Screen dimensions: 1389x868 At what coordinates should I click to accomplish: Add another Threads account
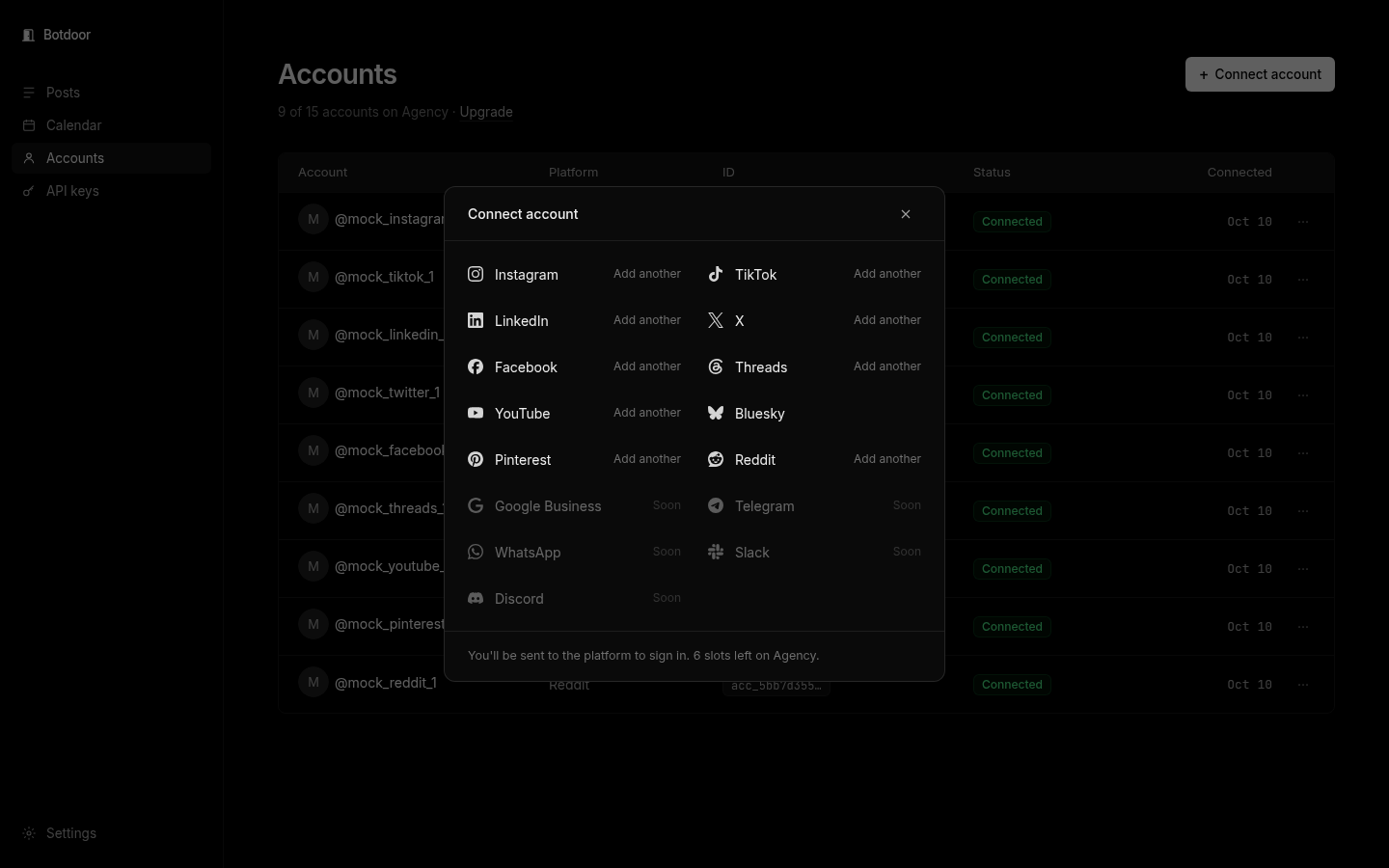[887, 366]
